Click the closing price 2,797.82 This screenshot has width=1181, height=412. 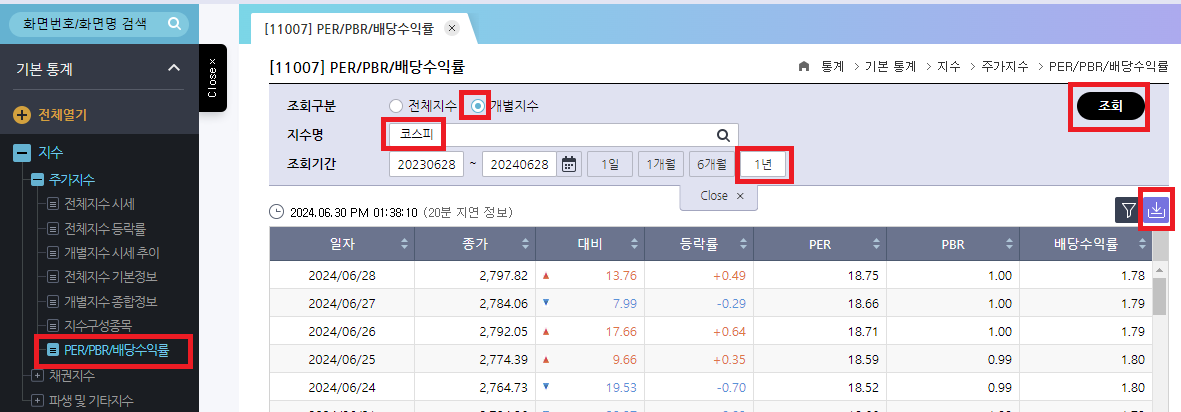pyautogui.click(x=503, y=276)
